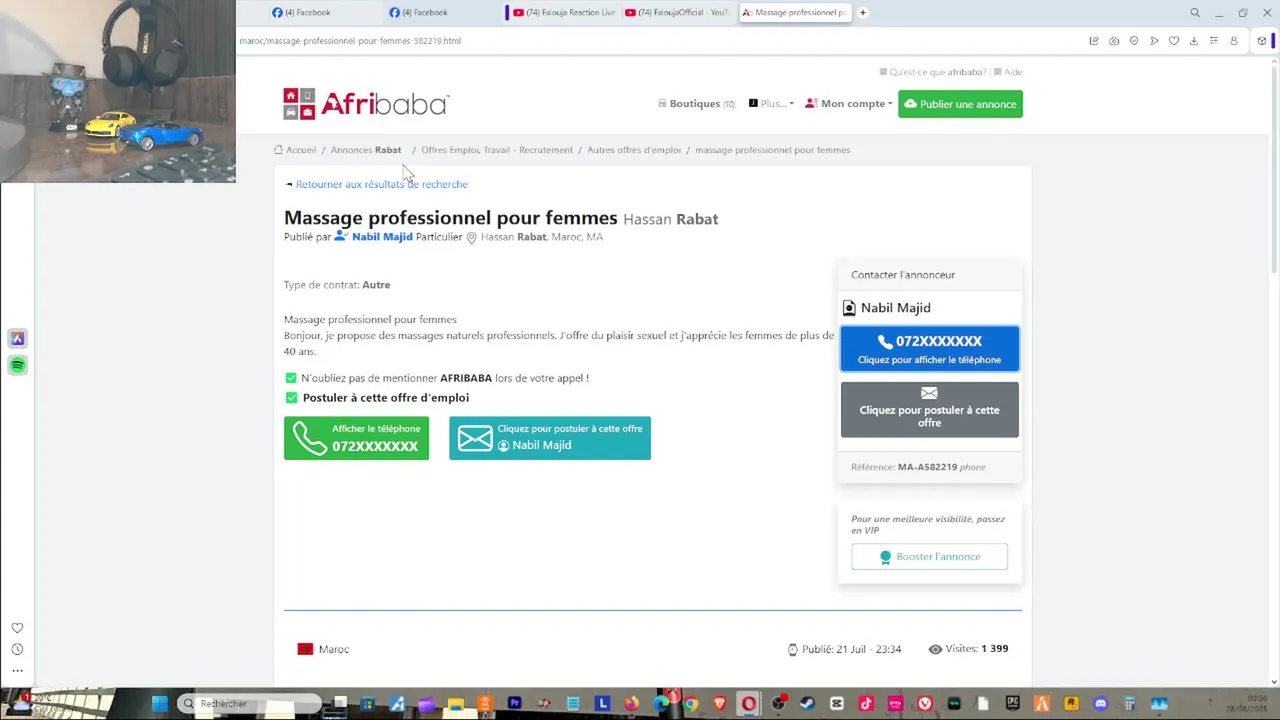Open sidebar three-dots setup menu
This screenshot has height=720, width=1280.
tap(17, 671)
